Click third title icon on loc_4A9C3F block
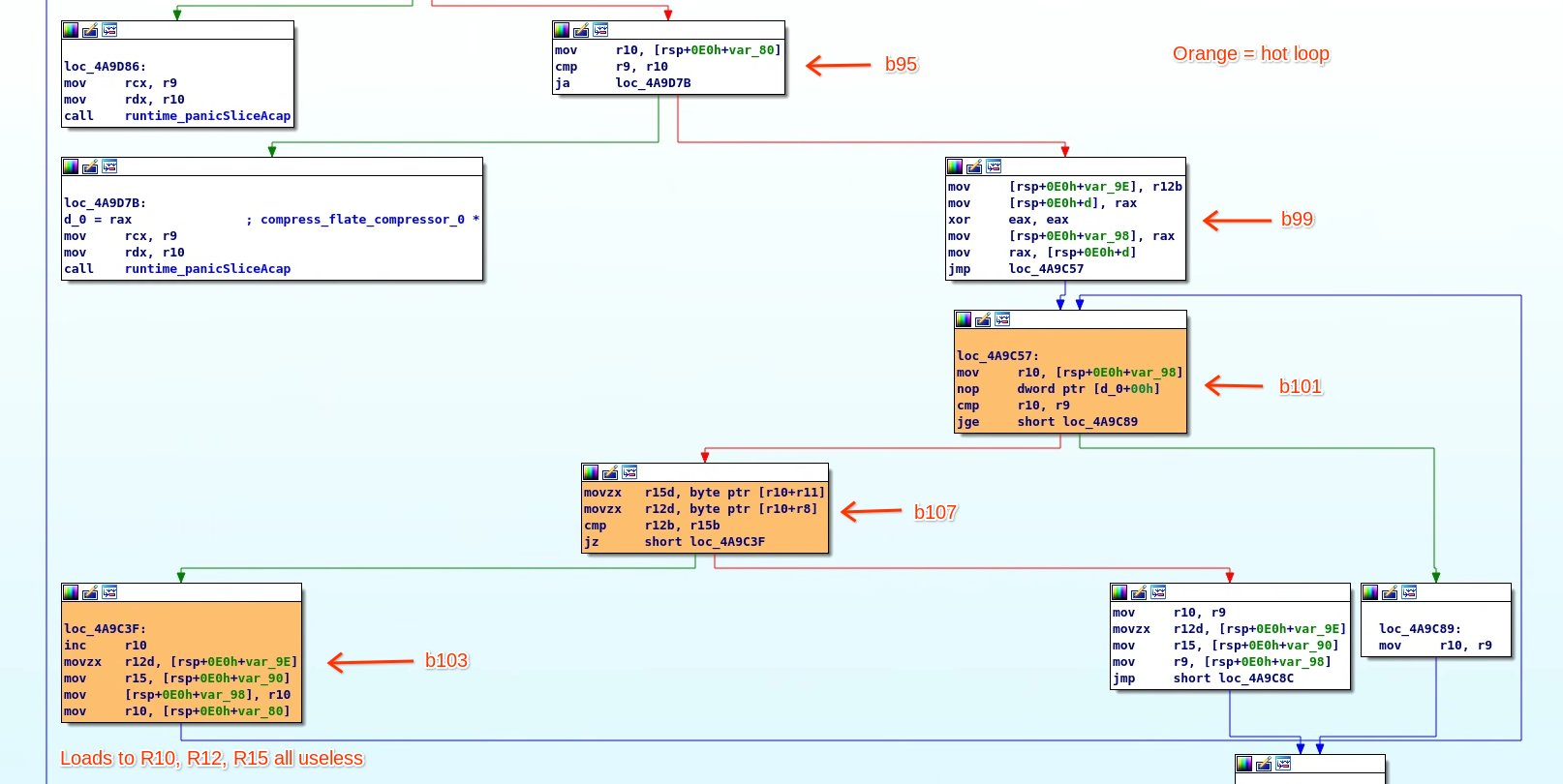This screenshot has height=784, width=1563. pos(109,592)
